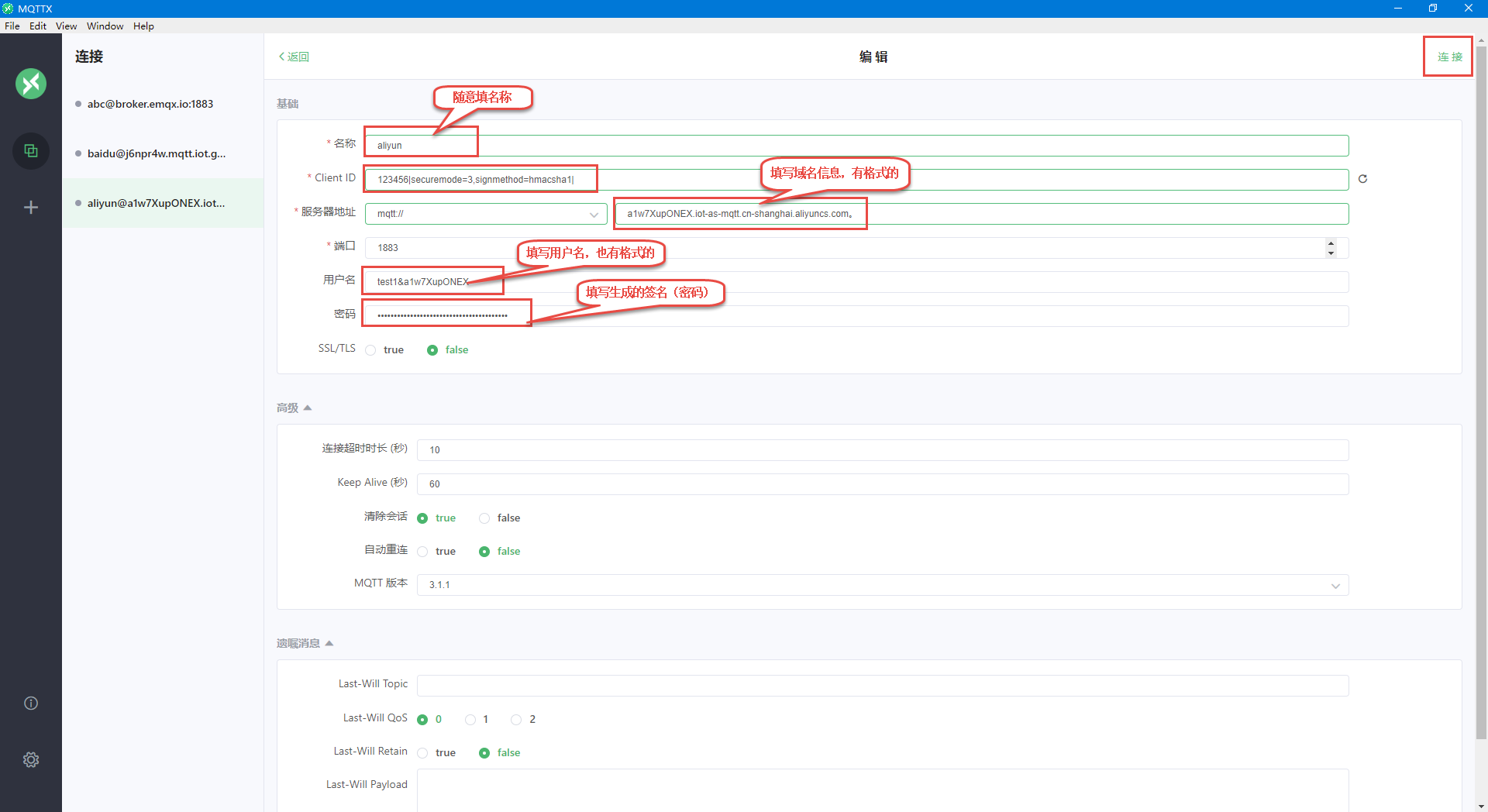Set SSL/TLS to true
Screen dimensions: 1488x812
(x=384, y=350)
